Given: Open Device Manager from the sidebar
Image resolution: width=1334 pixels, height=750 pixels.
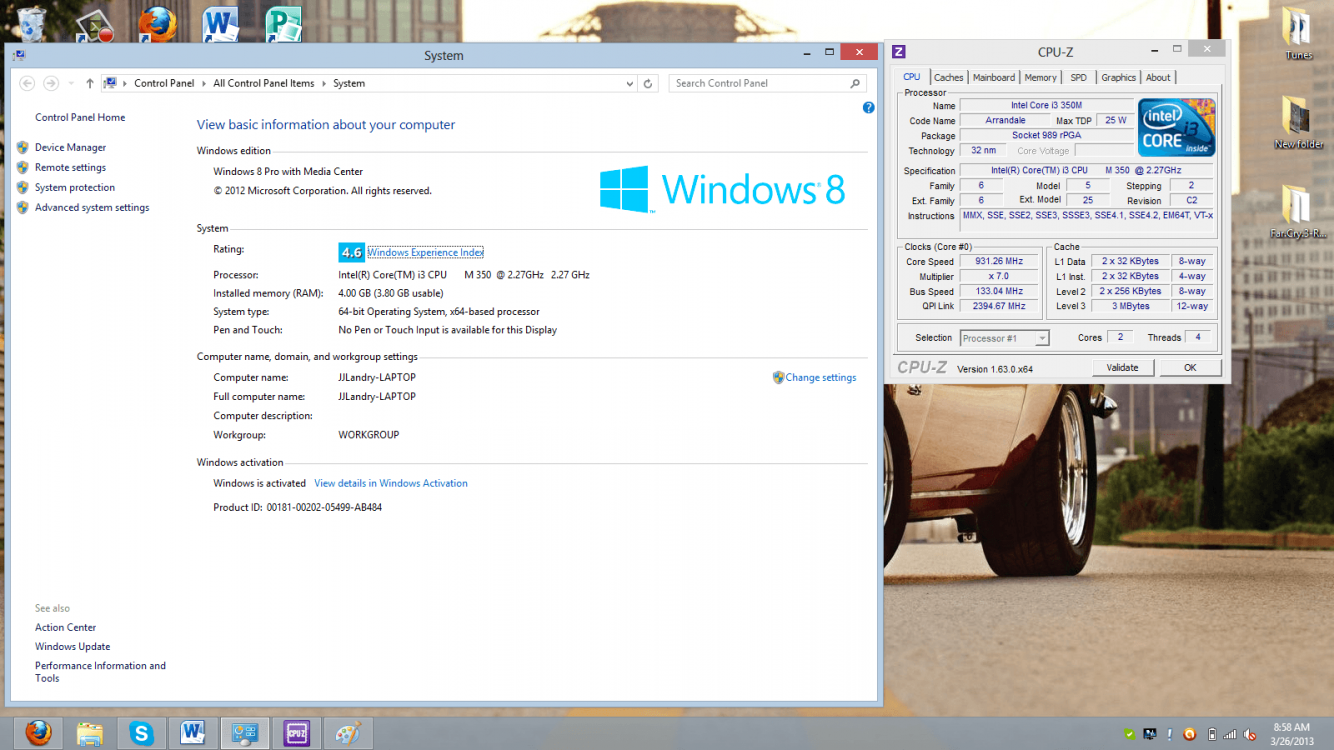Looking at the screenshot, I should click(70, 147).
